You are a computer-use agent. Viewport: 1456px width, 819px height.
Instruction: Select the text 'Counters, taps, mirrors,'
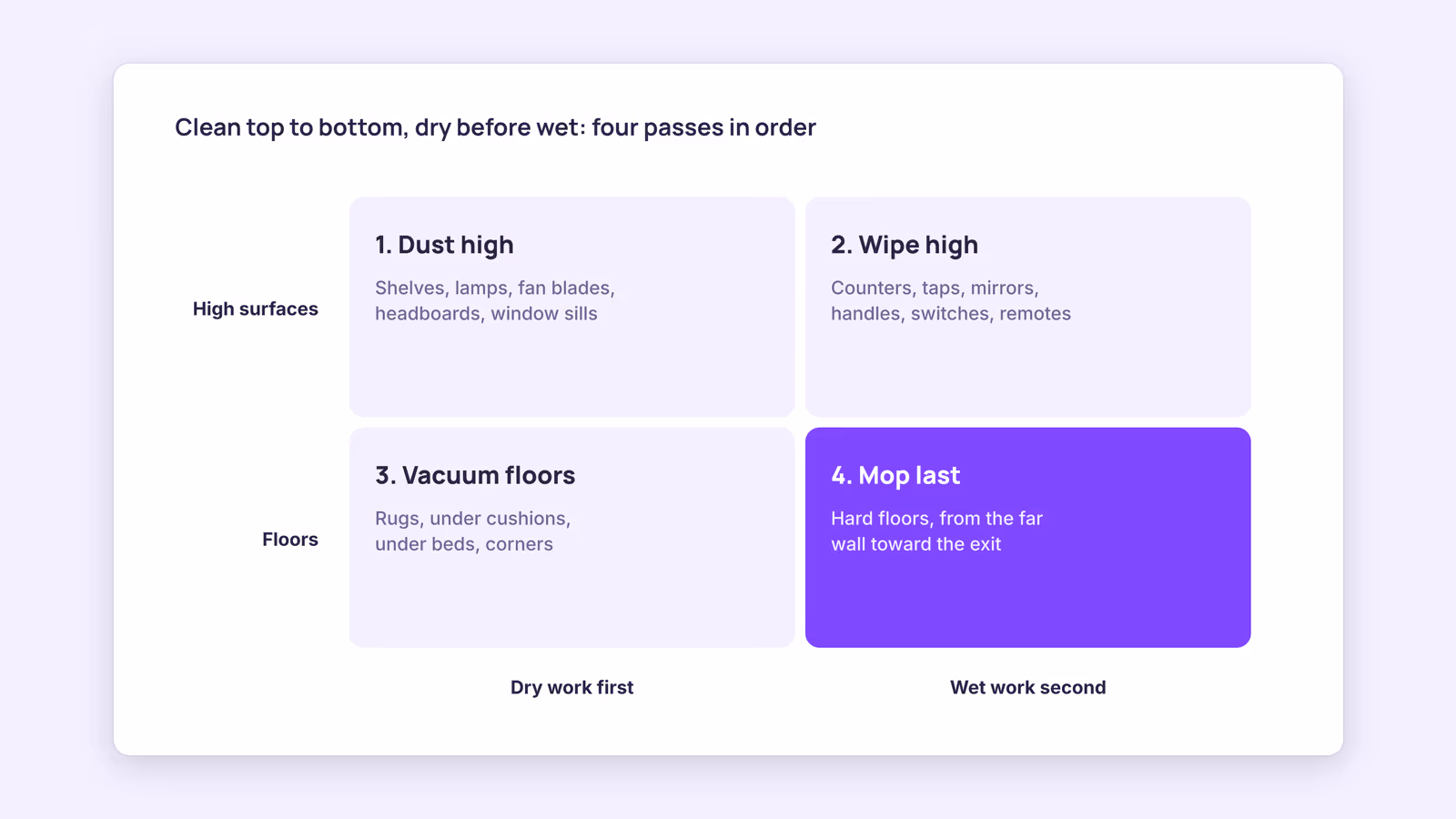coord(935,288)
